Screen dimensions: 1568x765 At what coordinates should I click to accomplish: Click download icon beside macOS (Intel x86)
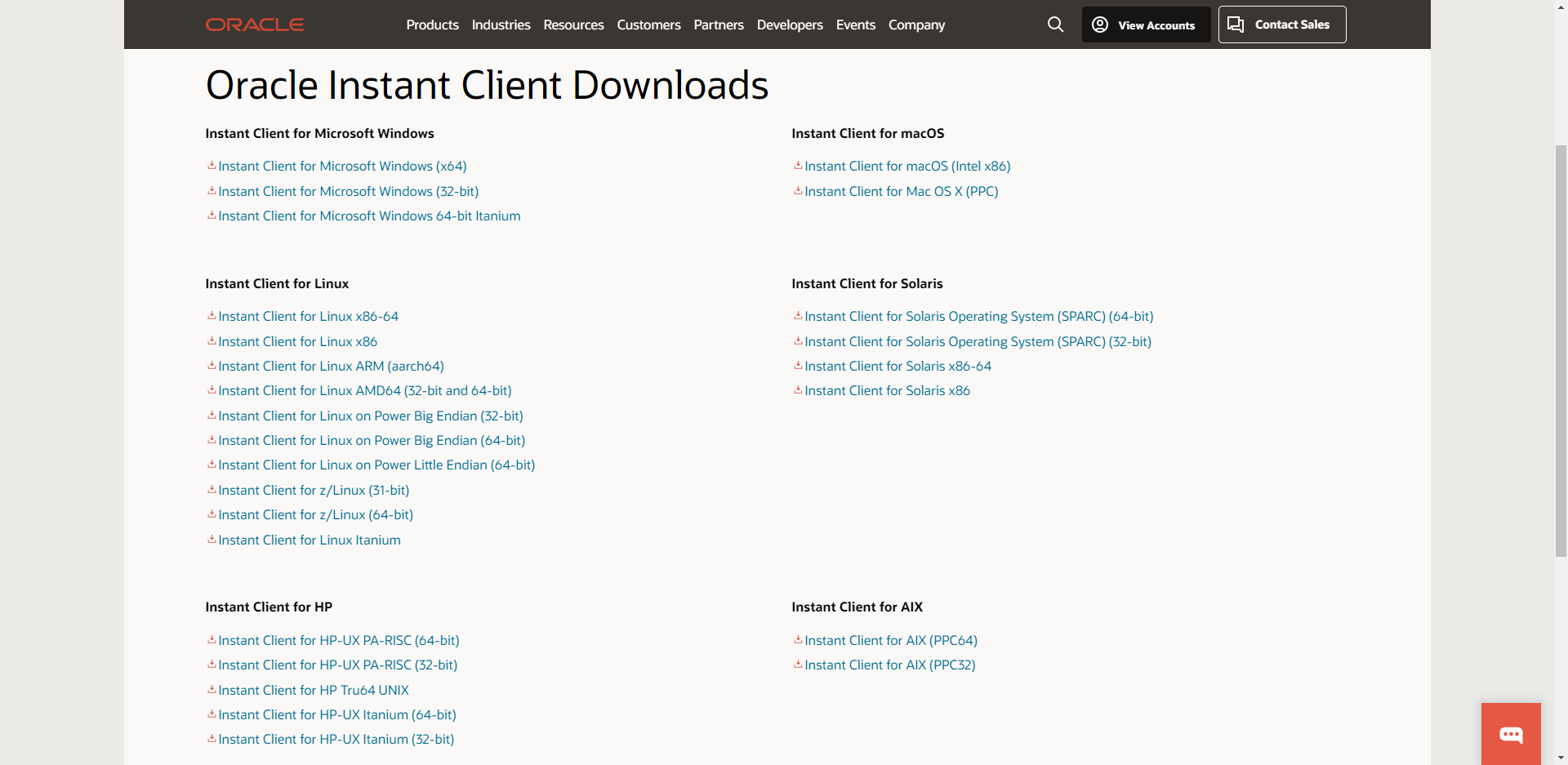(x=798, y=165)
